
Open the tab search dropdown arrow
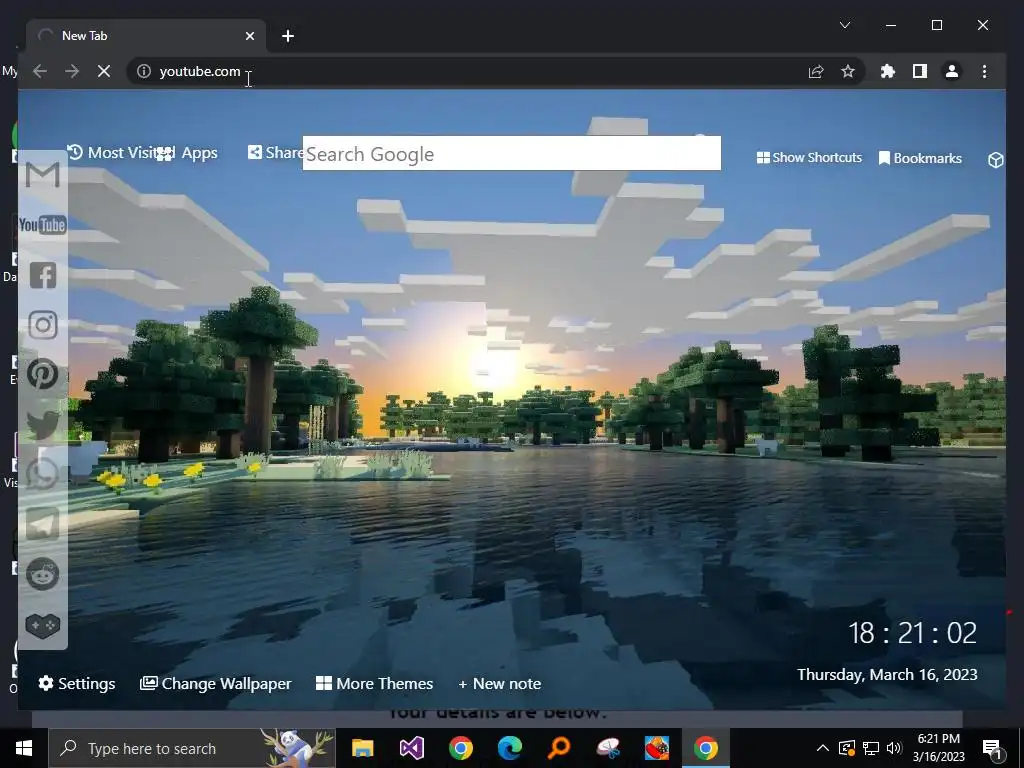click(x=844, y=25)
